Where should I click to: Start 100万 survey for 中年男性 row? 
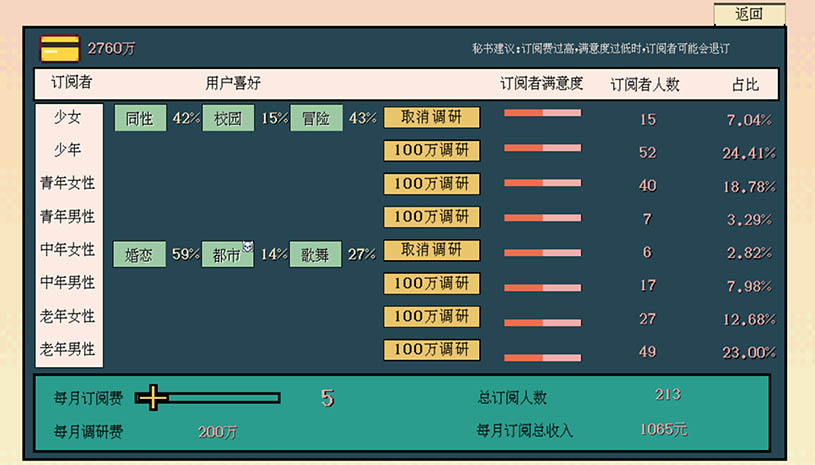point(431,284)
